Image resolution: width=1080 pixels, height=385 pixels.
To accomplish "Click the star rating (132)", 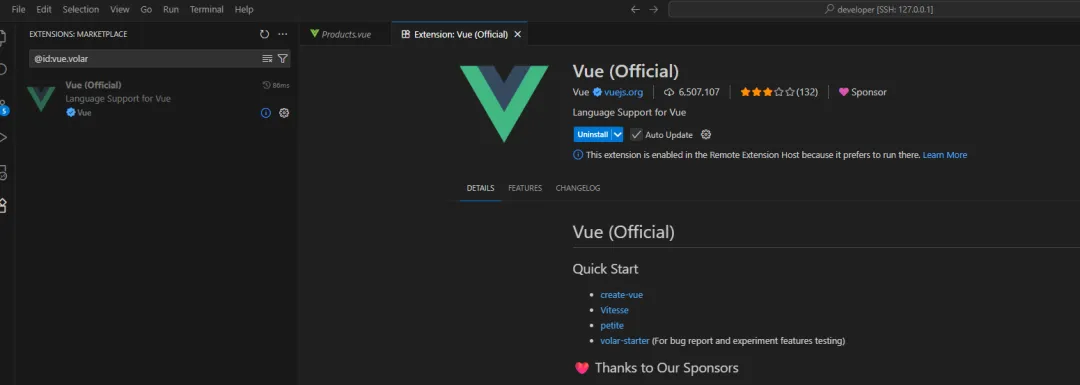I will pos(778,92).
